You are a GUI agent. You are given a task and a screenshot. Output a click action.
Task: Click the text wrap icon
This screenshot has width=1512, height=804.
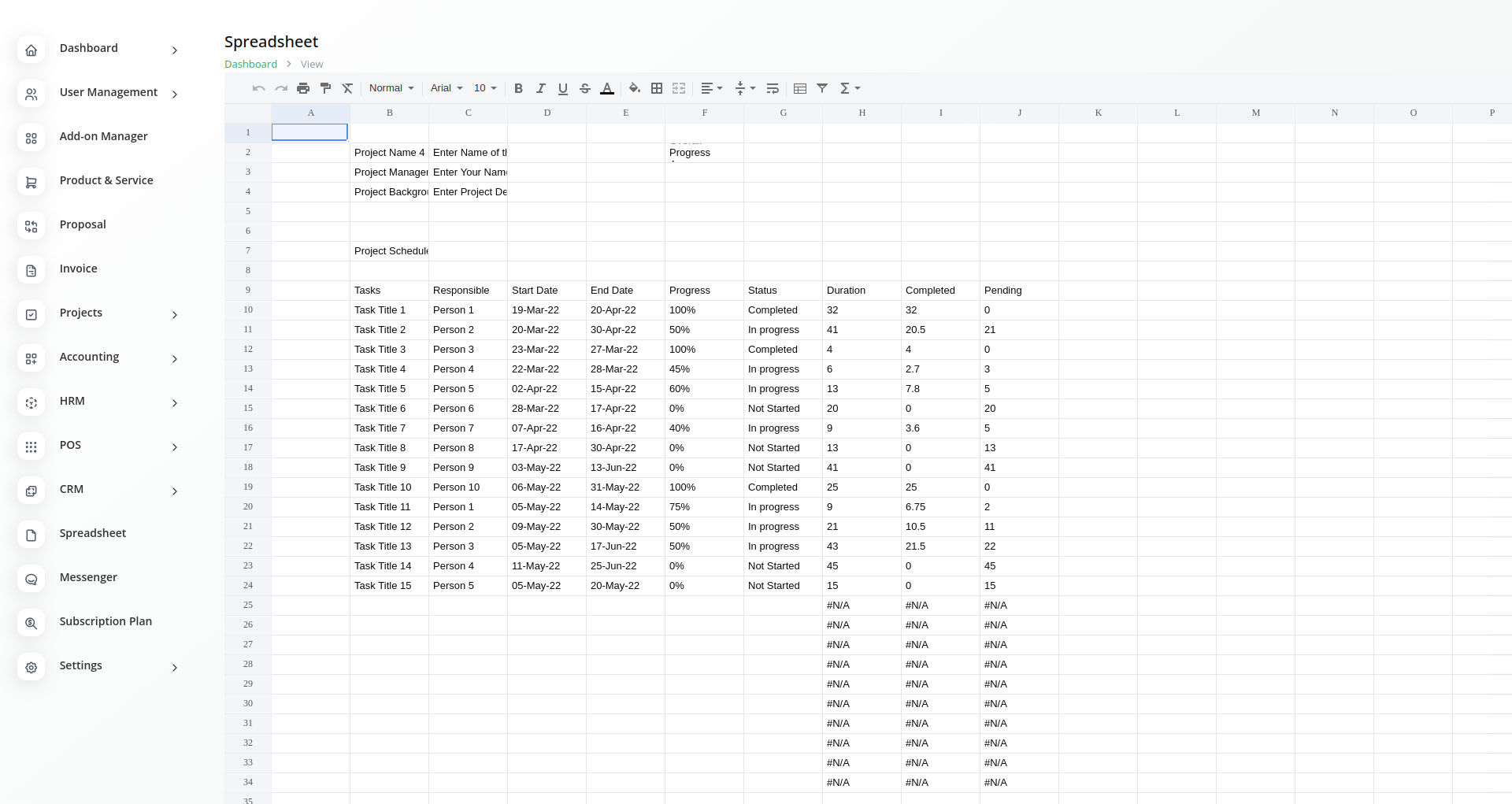pyautogui.click(x=773, y=88)
